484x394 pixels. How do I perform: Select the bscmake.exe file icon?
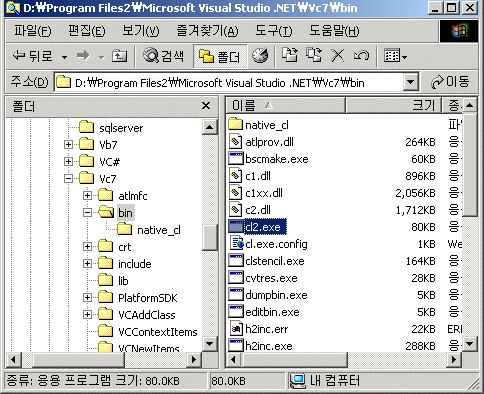pyautogui.click(x=236, y=159)
